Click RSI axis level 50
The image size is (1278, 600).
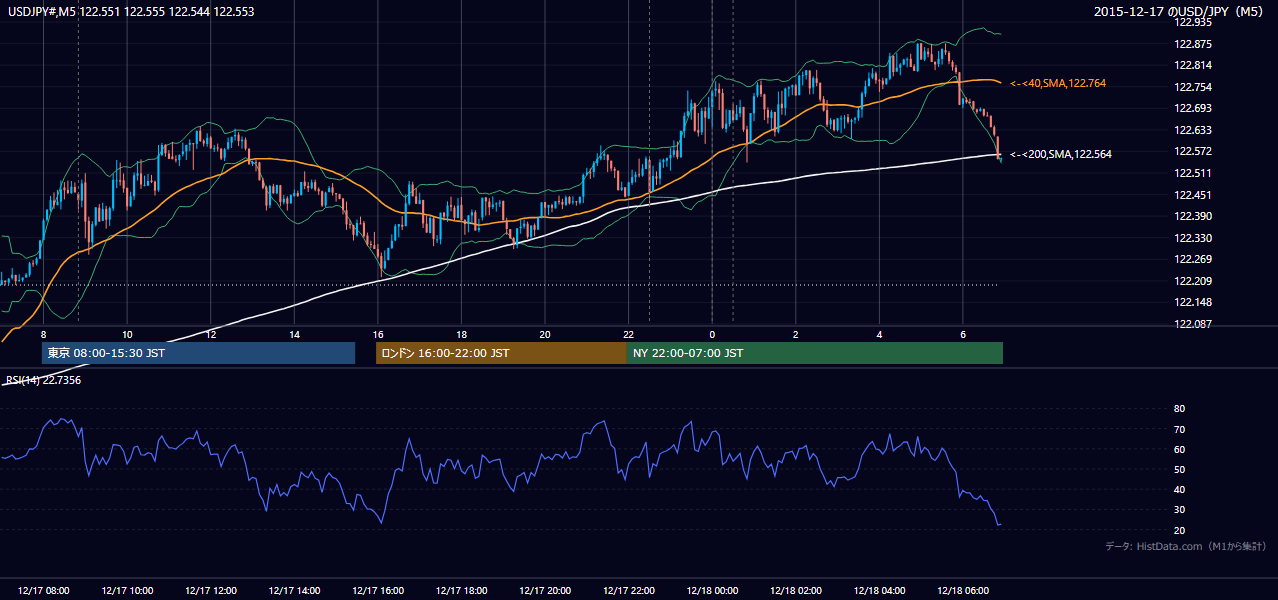click(1179, 469)
